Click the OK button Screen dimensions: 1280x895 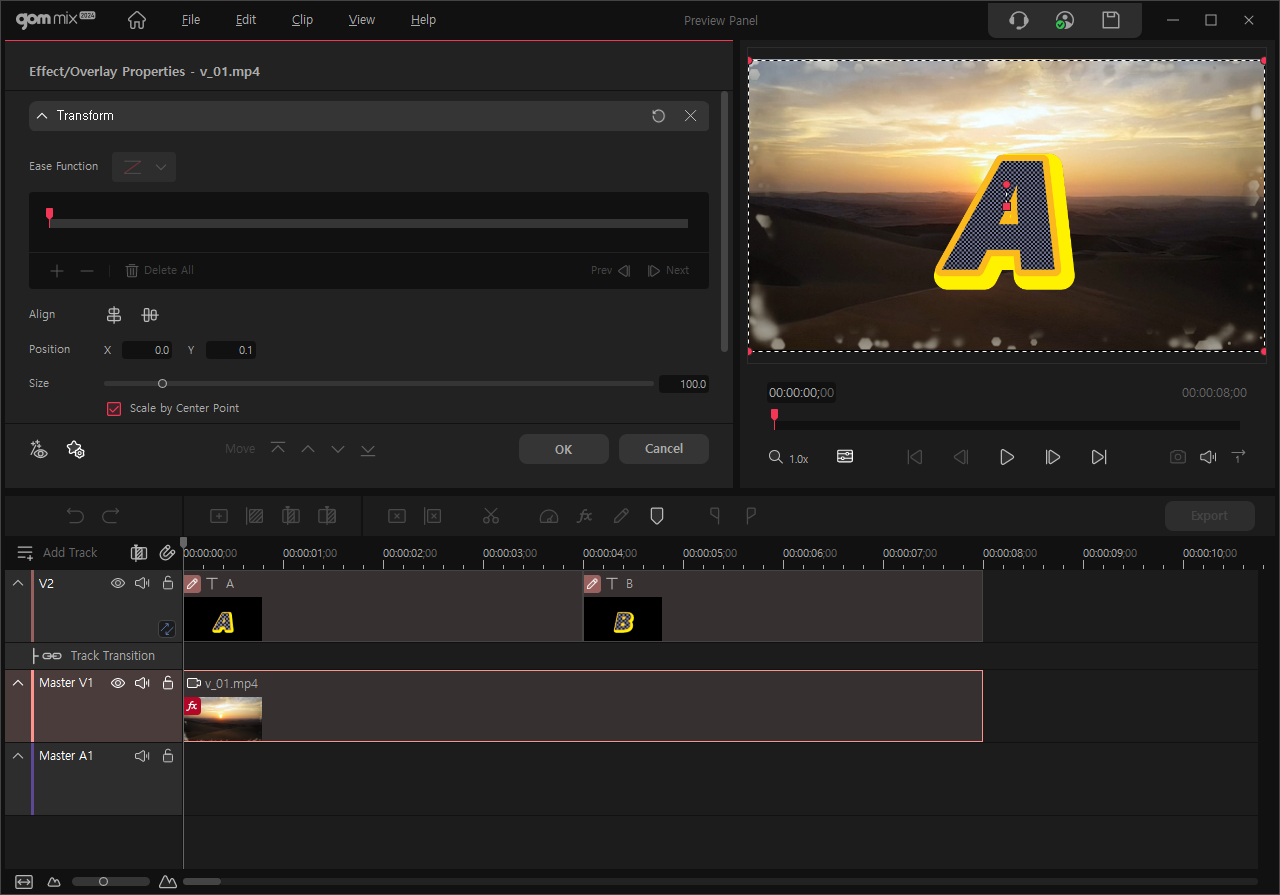[x=563, y=449]
